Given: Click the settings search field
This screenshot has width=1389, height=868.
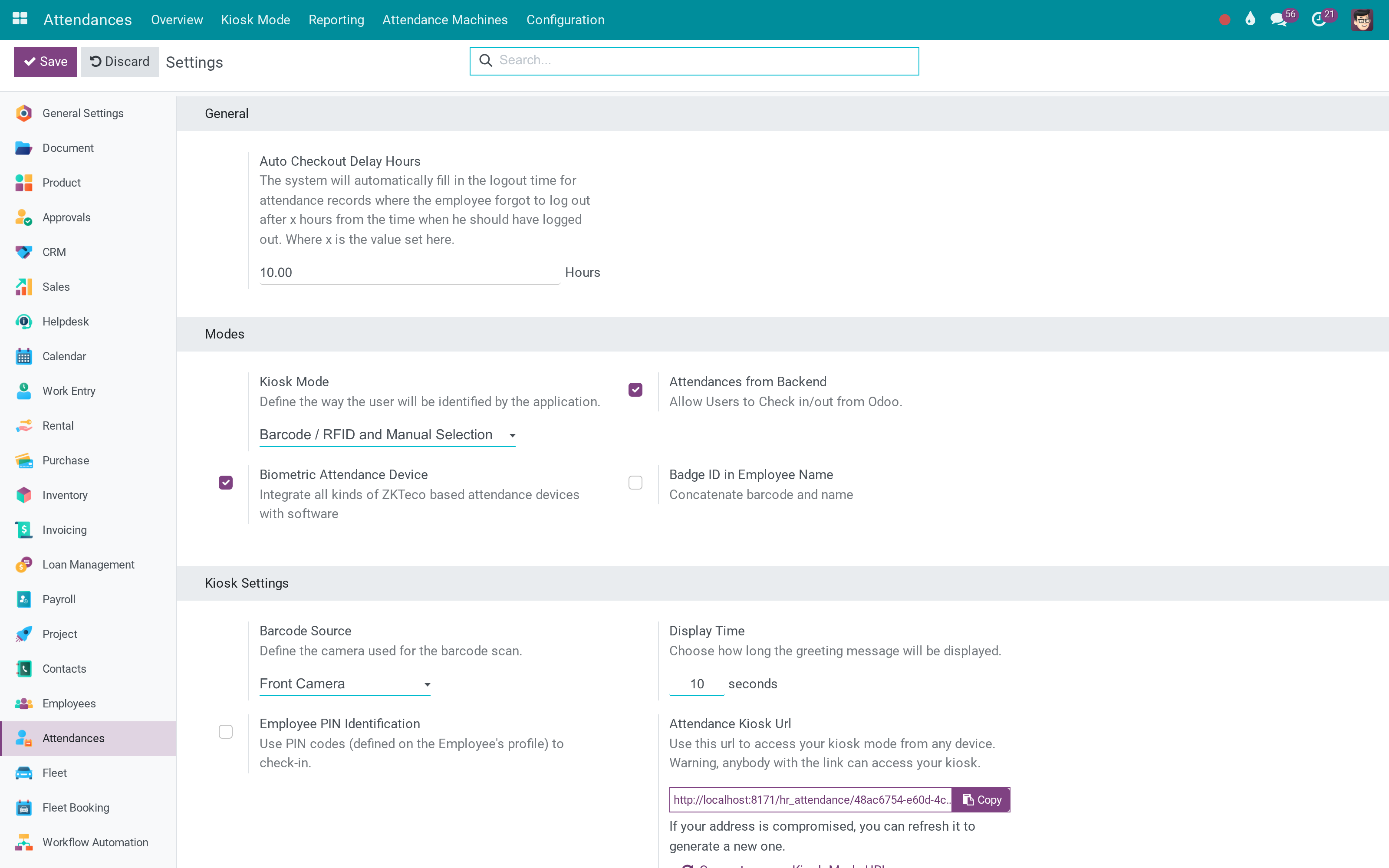Looking at the screenshot, I should point(694,61).
